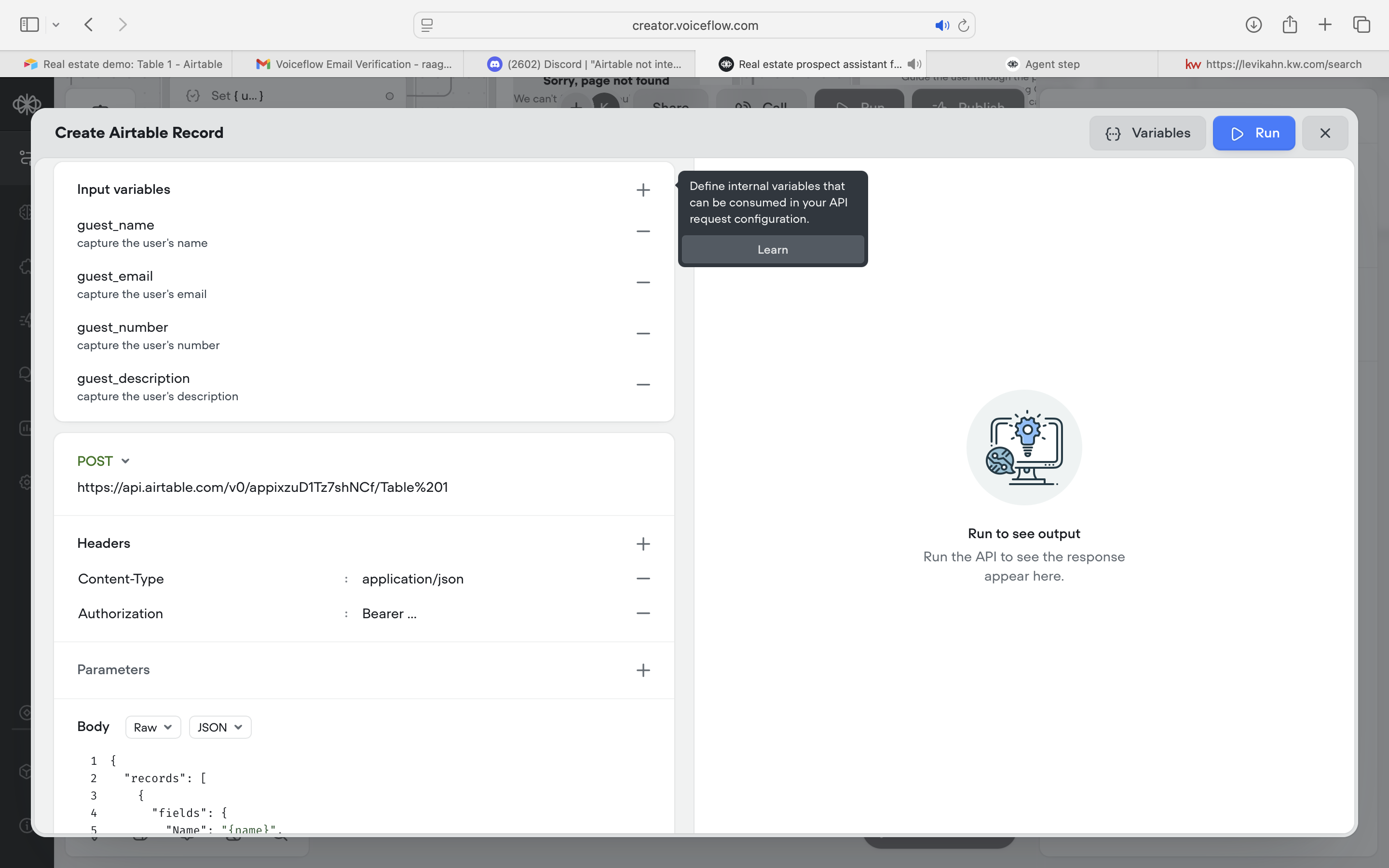Switch to the Discord browser tab
The height and width of the screenshot is (868, 1389).
pyautogui.click(x=579, y=64)
